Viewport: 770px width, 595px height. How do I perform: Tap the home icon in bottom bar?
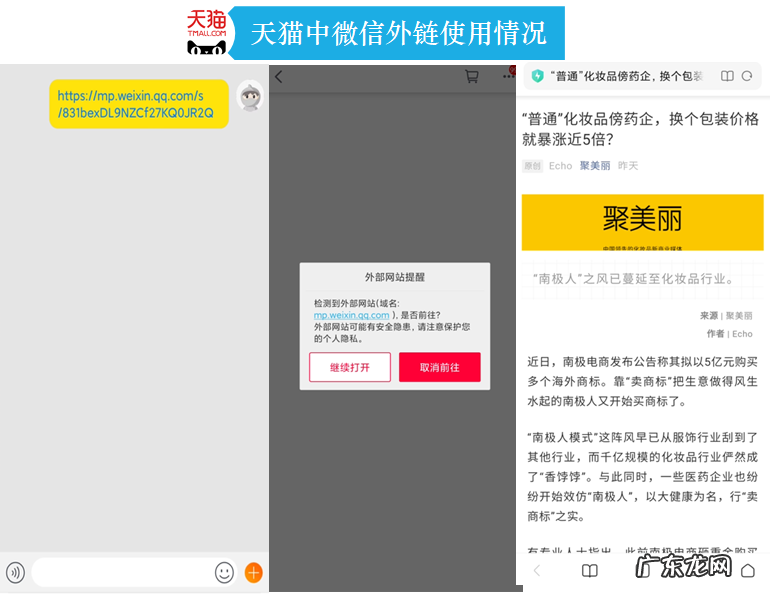[747, 570]
